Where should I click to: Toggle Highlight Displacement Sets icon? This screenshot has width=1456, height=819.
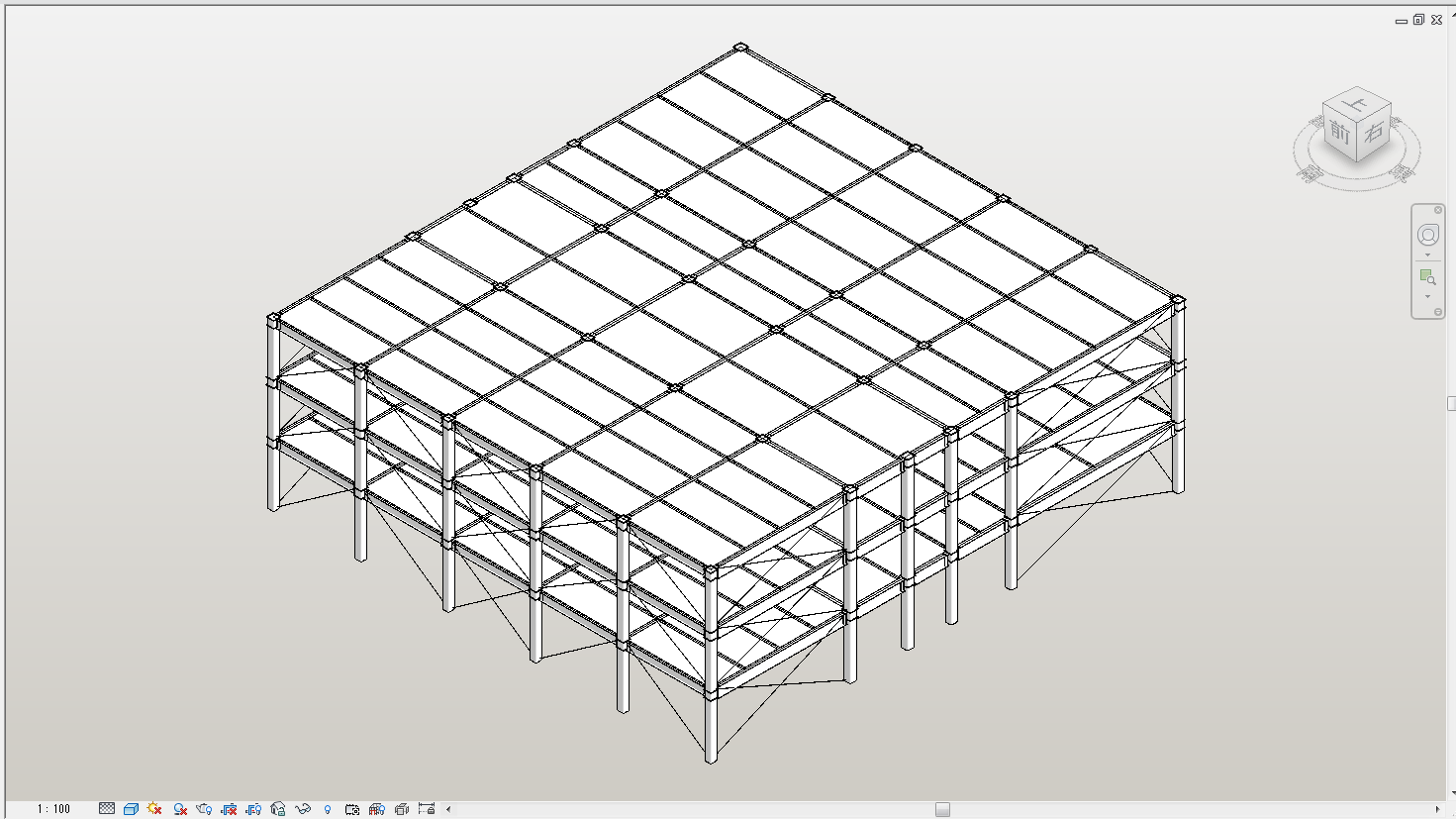402,809
